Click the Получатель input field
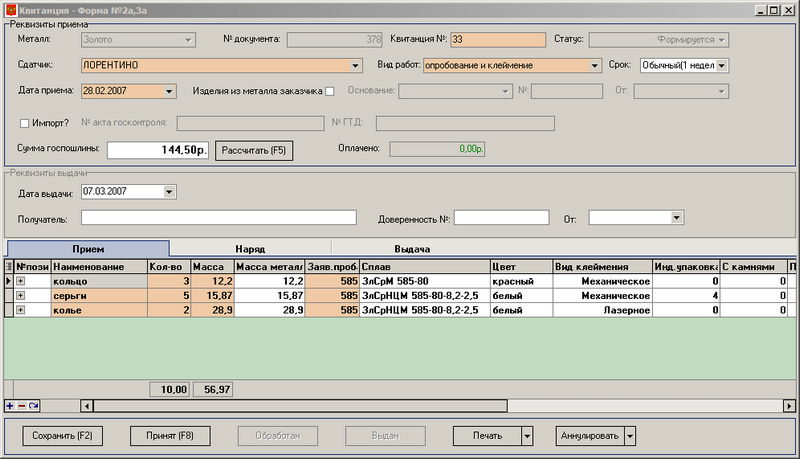 coord(218,218)
